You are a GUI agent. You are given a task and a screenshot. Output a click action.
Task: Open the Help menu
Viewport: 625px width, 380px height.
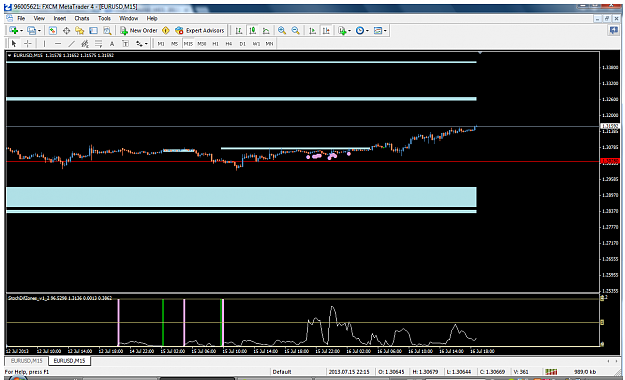(152, 18)
